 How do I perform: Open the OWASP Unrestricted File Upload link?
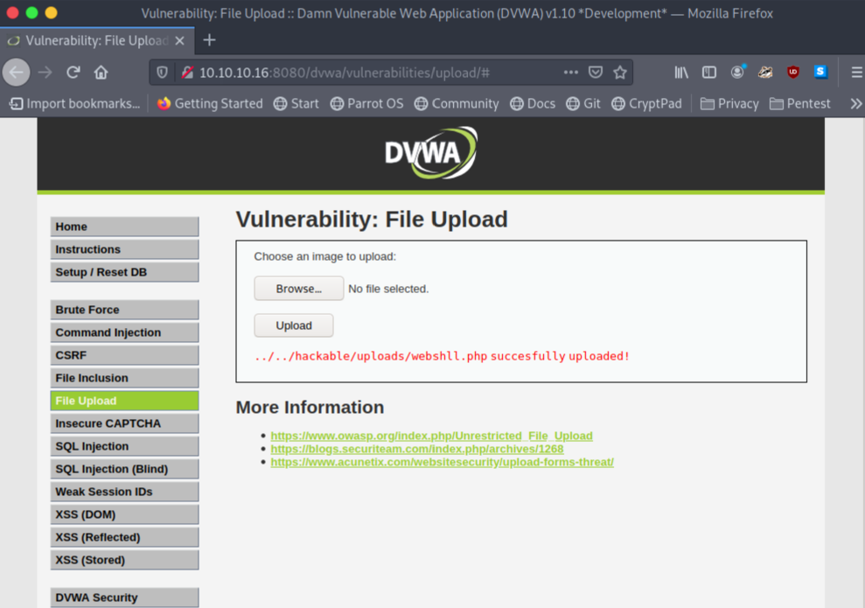(431, 436)
